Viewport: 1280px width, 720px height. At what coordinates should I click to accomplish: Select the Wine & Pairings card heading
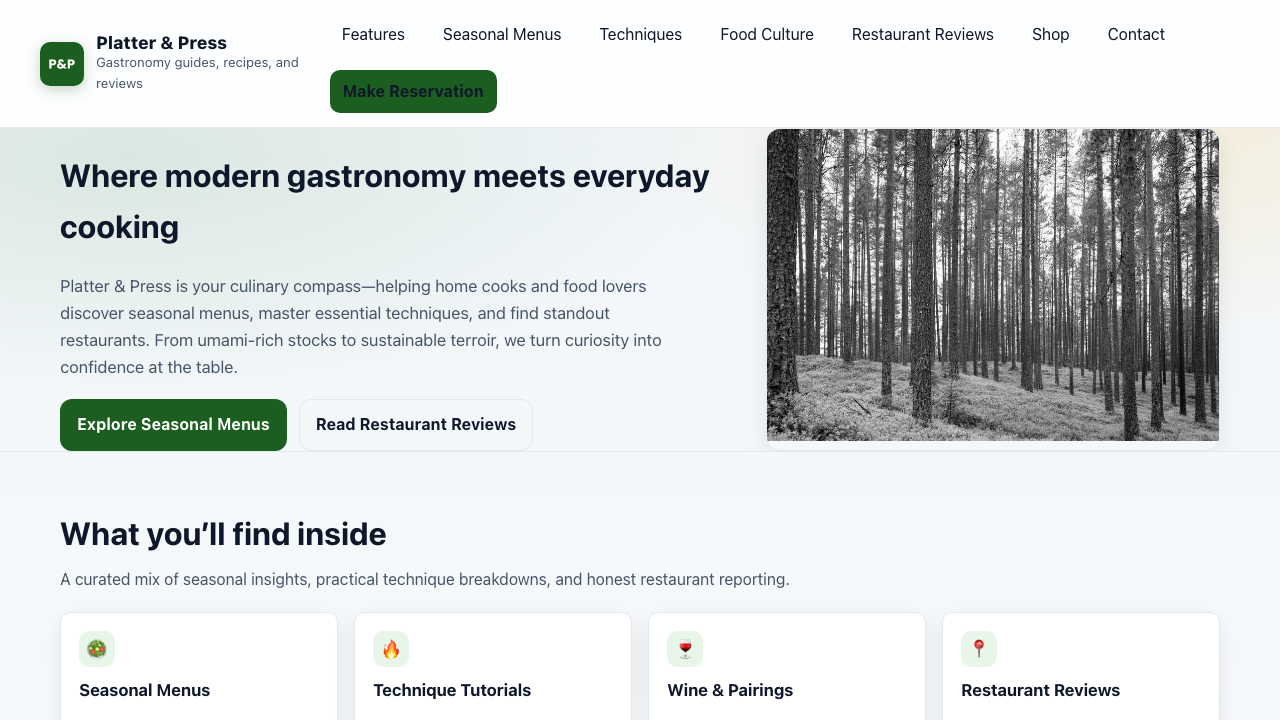[x=730, y=690]
